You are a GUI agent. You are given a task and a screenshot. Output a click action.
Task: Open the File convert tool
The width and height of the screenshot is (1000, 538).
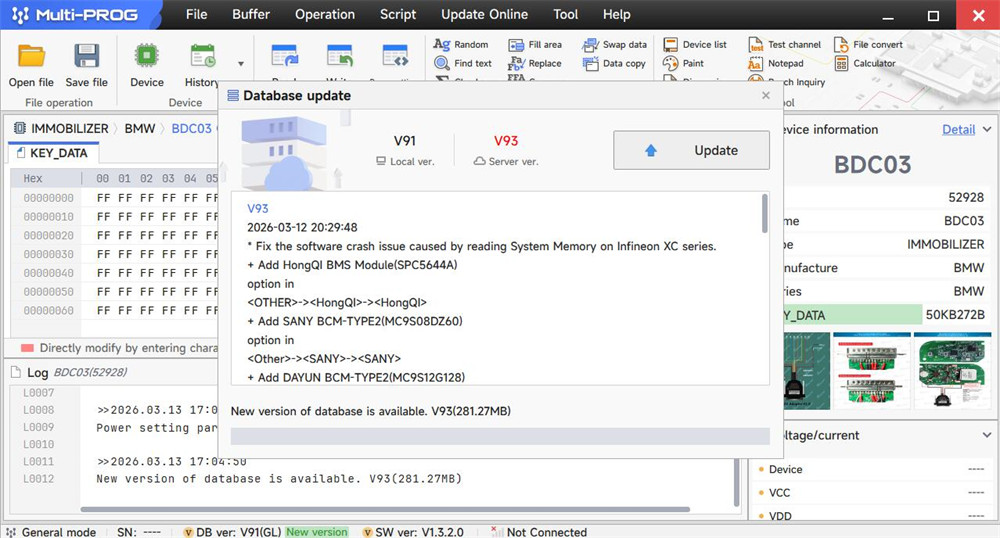coord(868,45)
